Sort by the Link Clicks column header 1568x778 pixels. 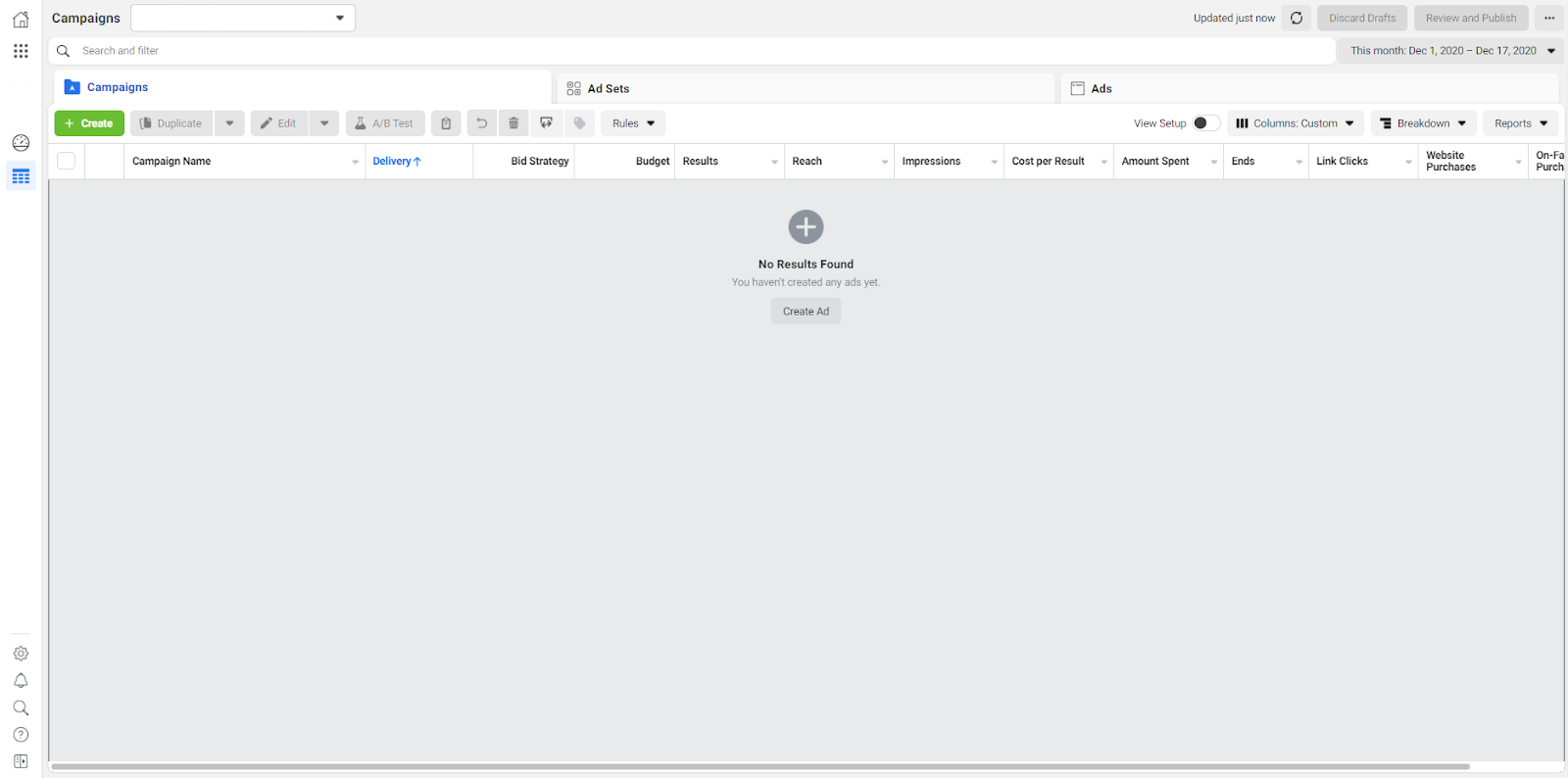pyautogui.click(x=1342, y=162)
